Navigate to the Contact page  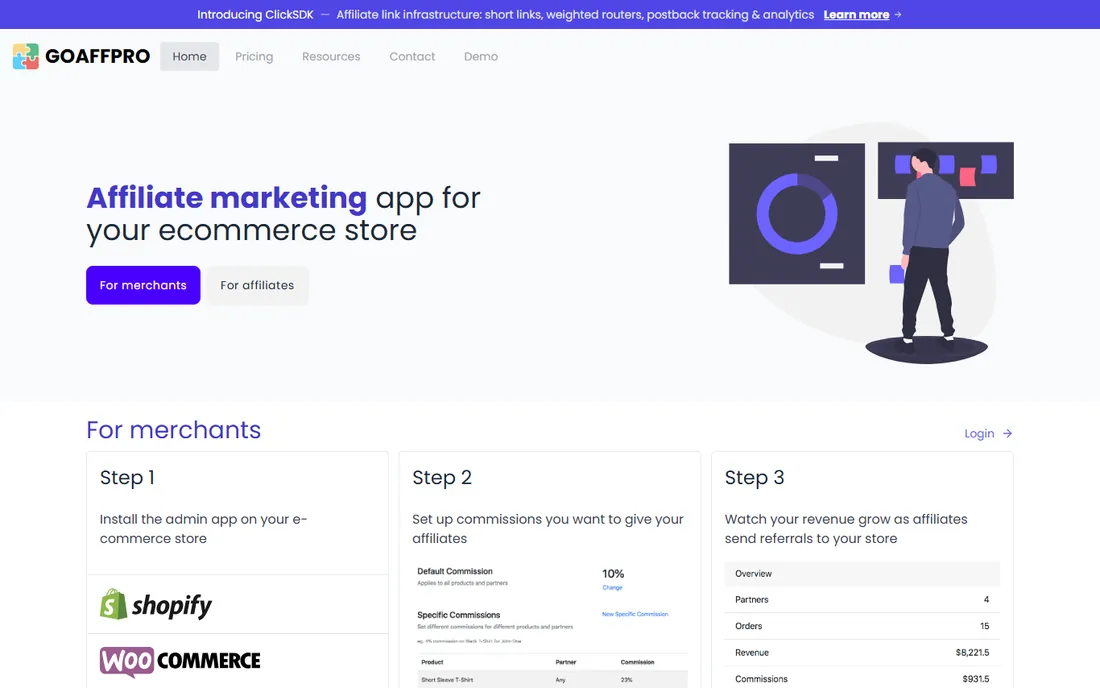pos(412,56)
